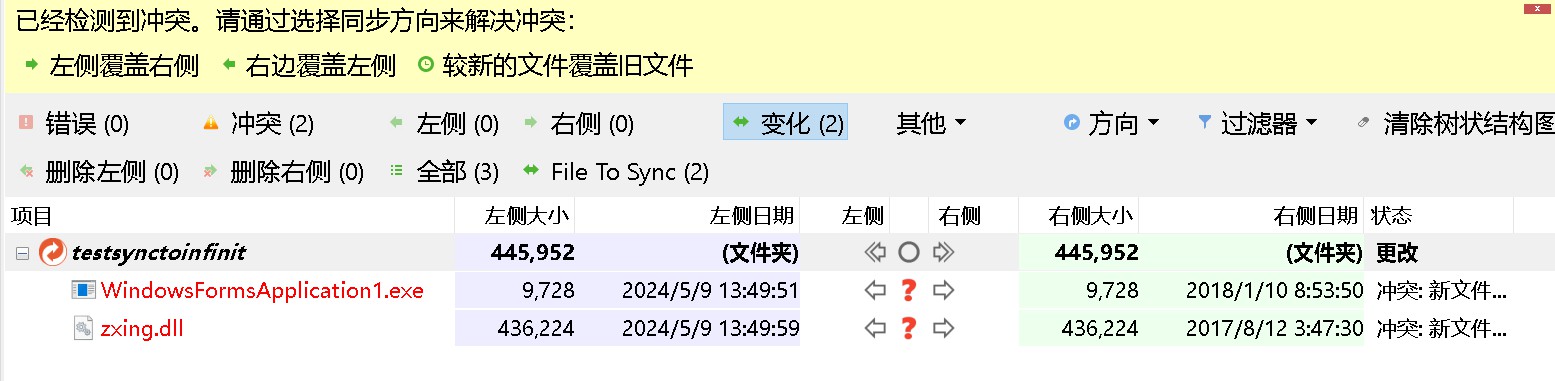The image size is (1555, 381).
Task: Open the 方向 dropdown
Action: click(x=1111, y=123)
